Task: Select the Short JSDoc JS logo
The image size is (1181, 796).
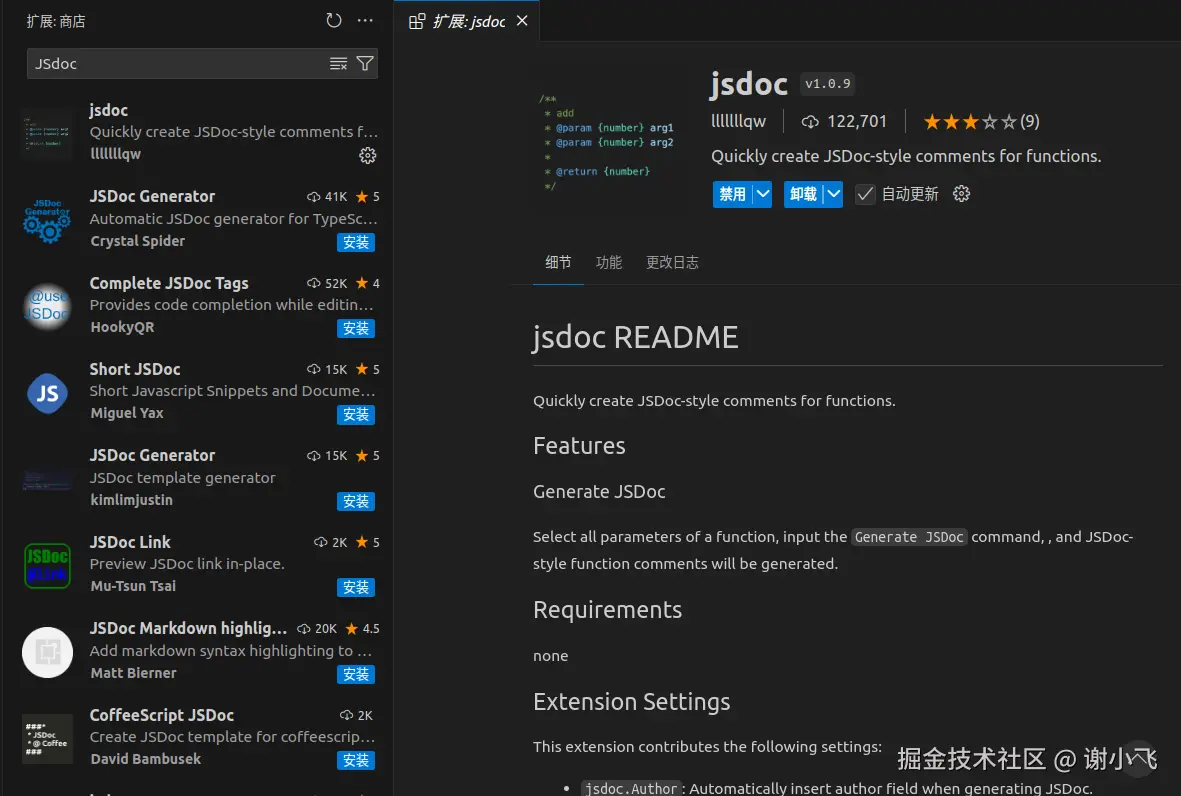Action: click(x=47, y=392)
